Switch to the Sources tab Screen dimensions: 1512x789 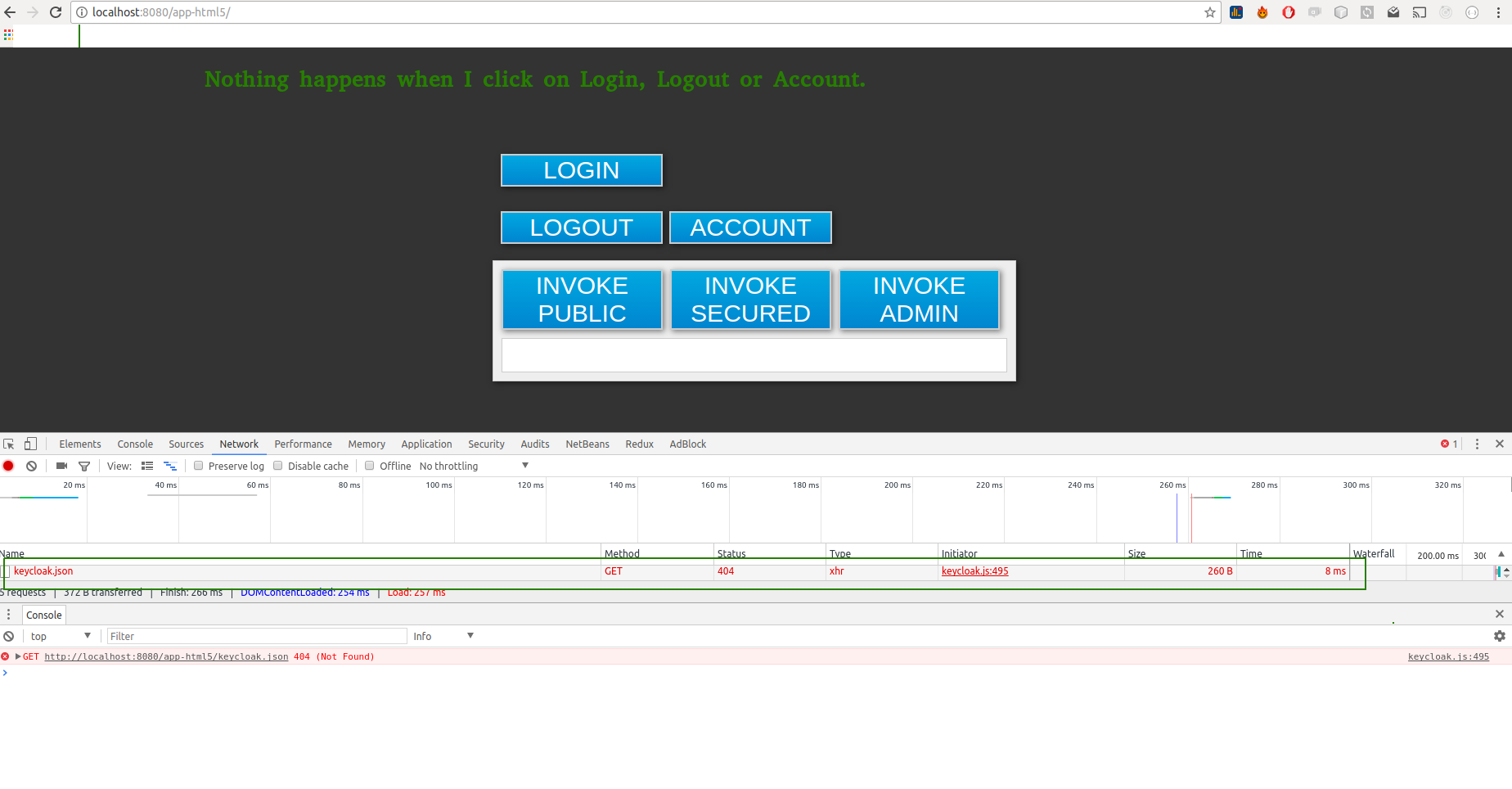(x=186, y=444)
